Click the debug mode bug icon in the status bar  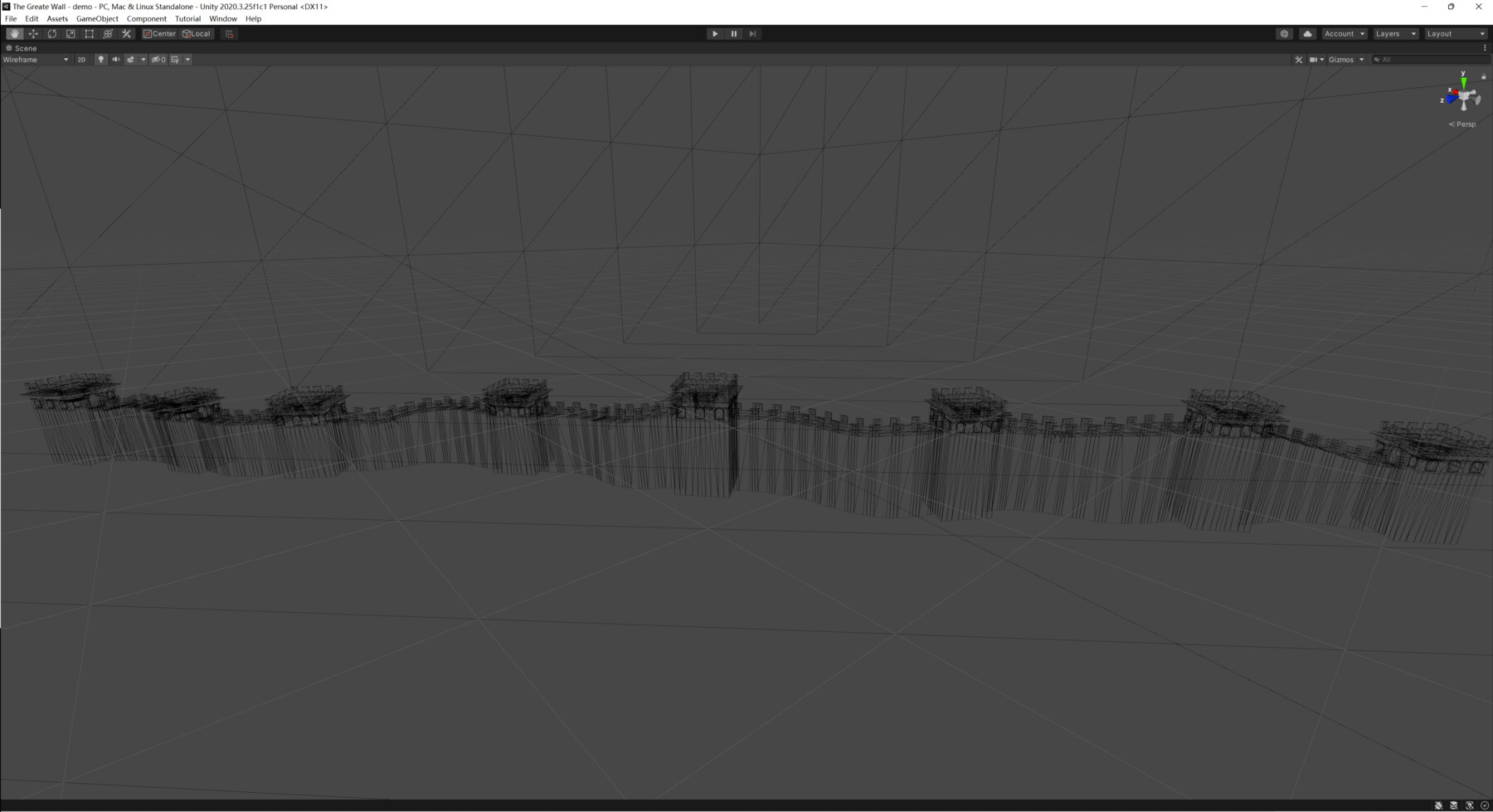pyautogui.click(x=1439, y=805)
